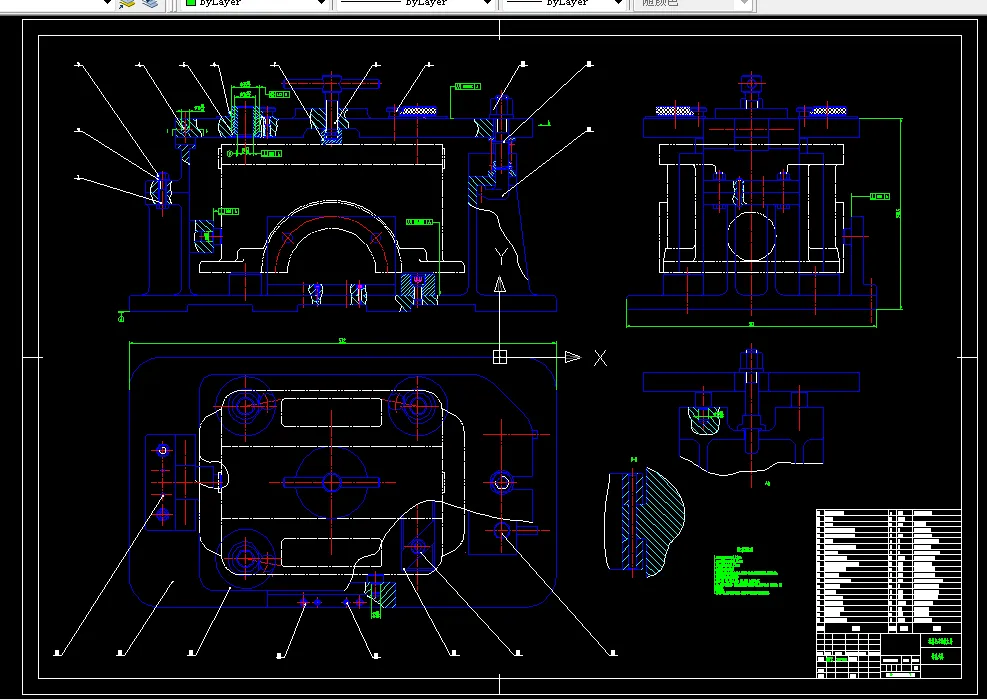Select the green ByLayer color swatch

tap(190, 3)
